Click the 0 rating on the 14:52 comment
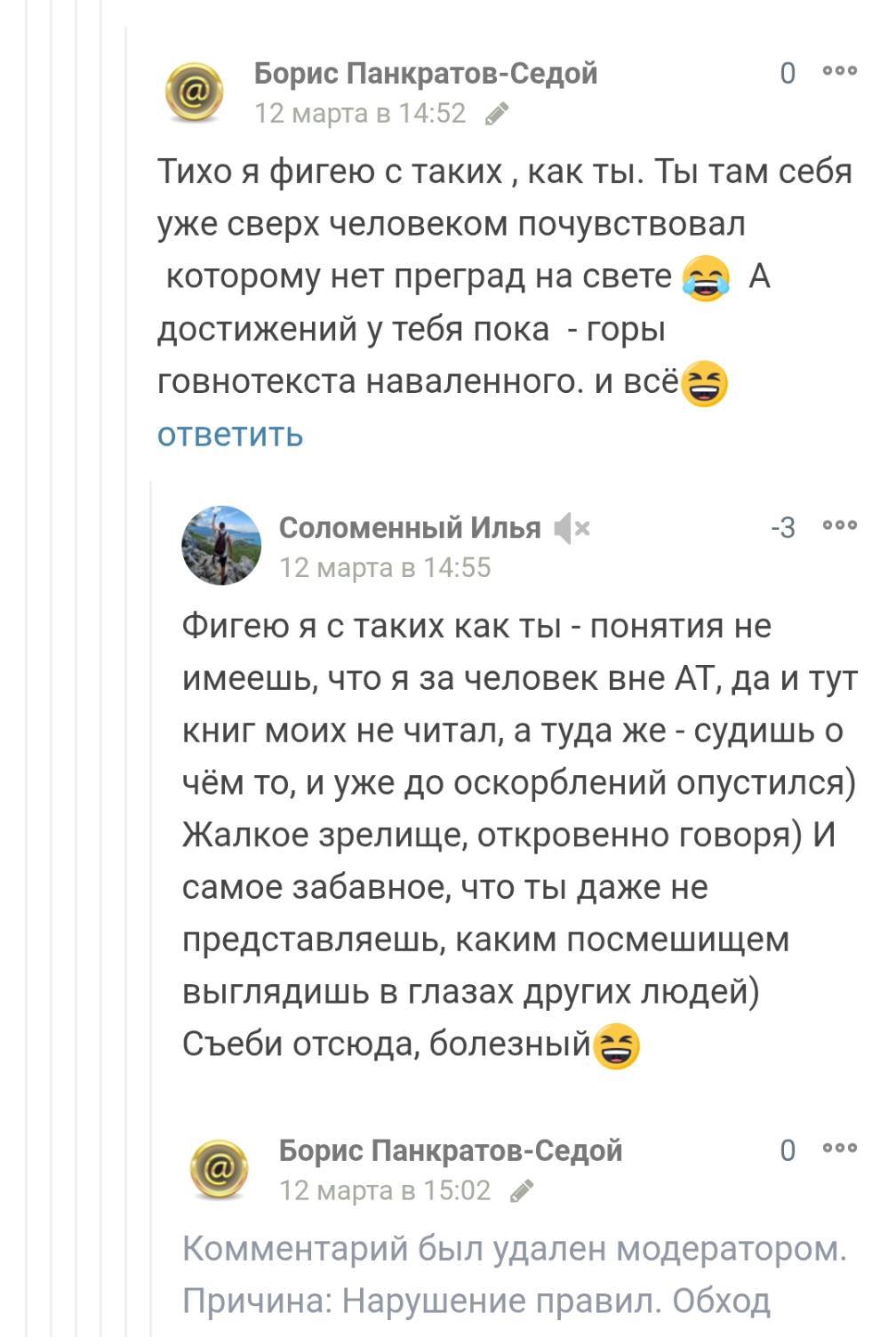Viewport: 896px width, 1337px height. (x=788, y=73)
